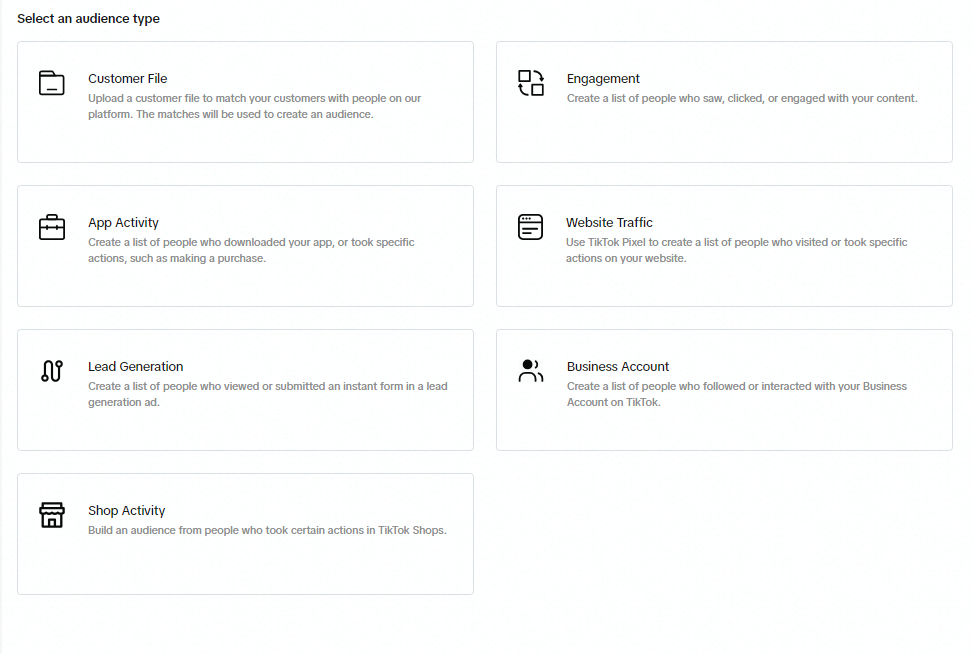This screenshot has width=974, height=654.
Task: Click the TikTok Shops actions description
Action: (267, 530)
